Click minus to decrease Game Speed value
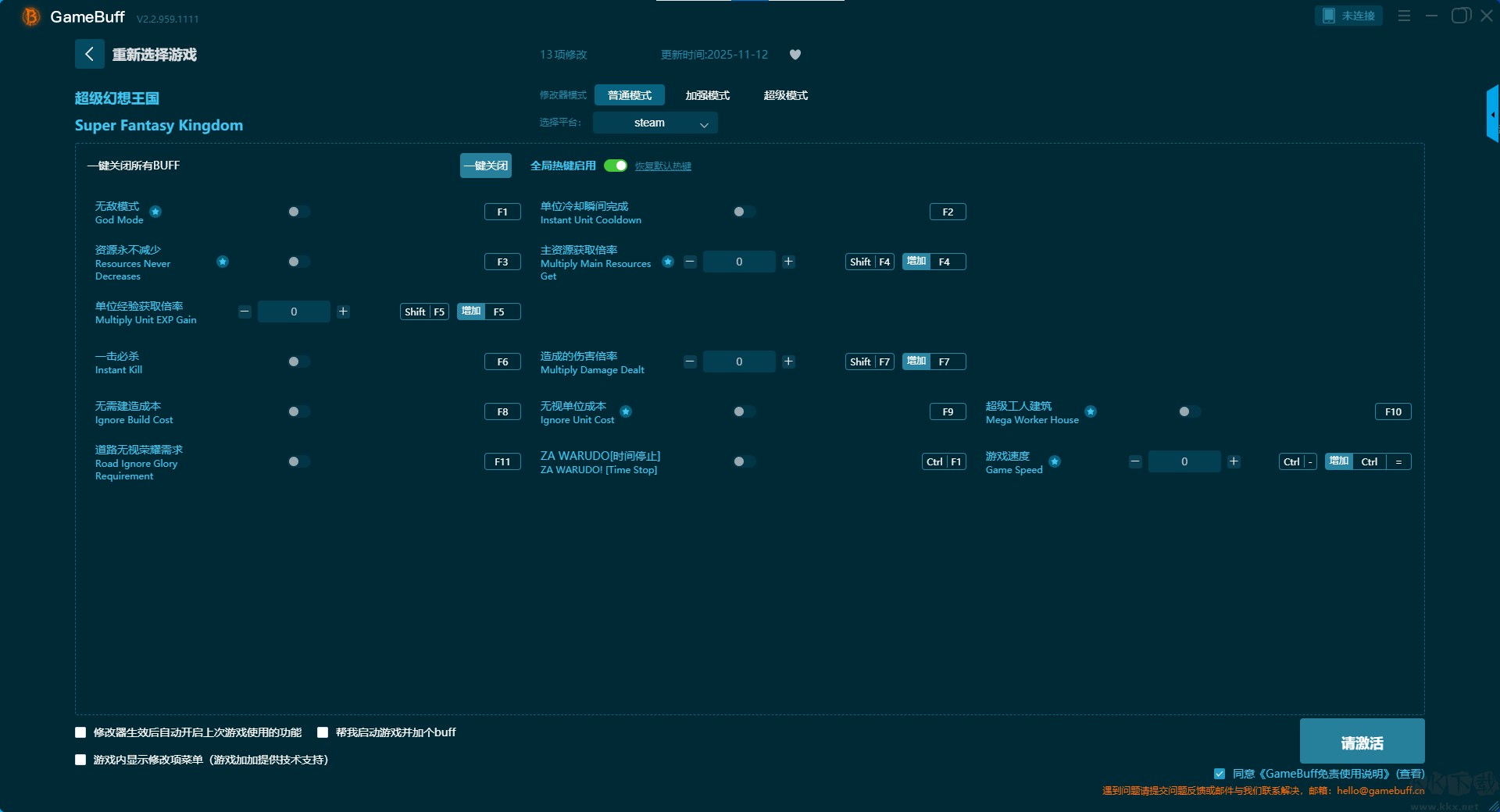 tap(1135, 461)
